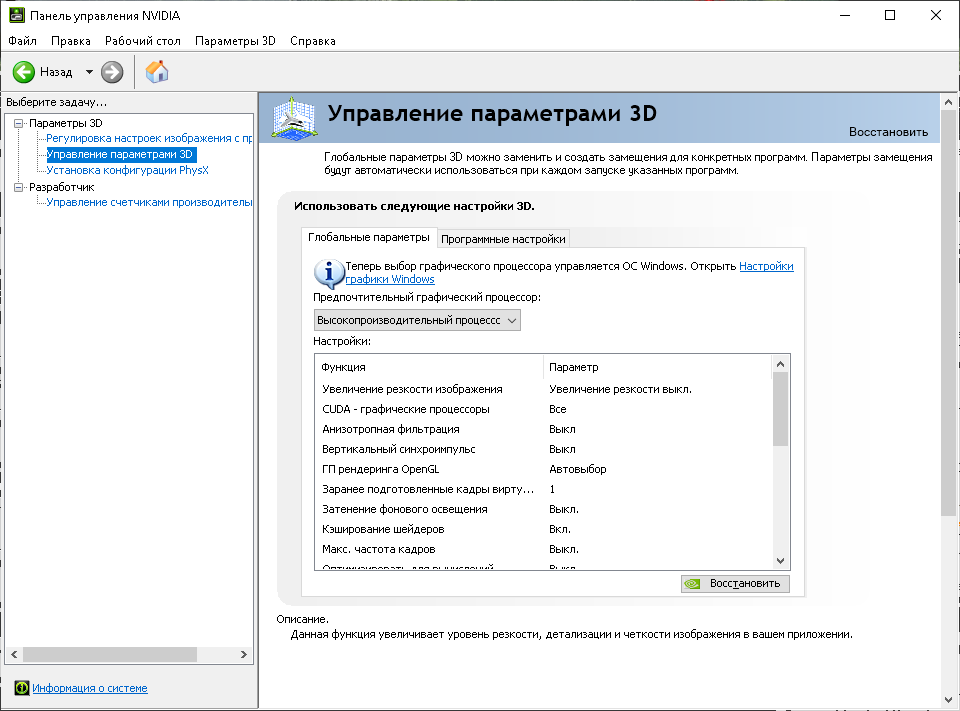Viewport: 960px width, 711px height.
Task: Switch to Программные настройки tab
Action: pyautogui.click(x=503, y=239)
